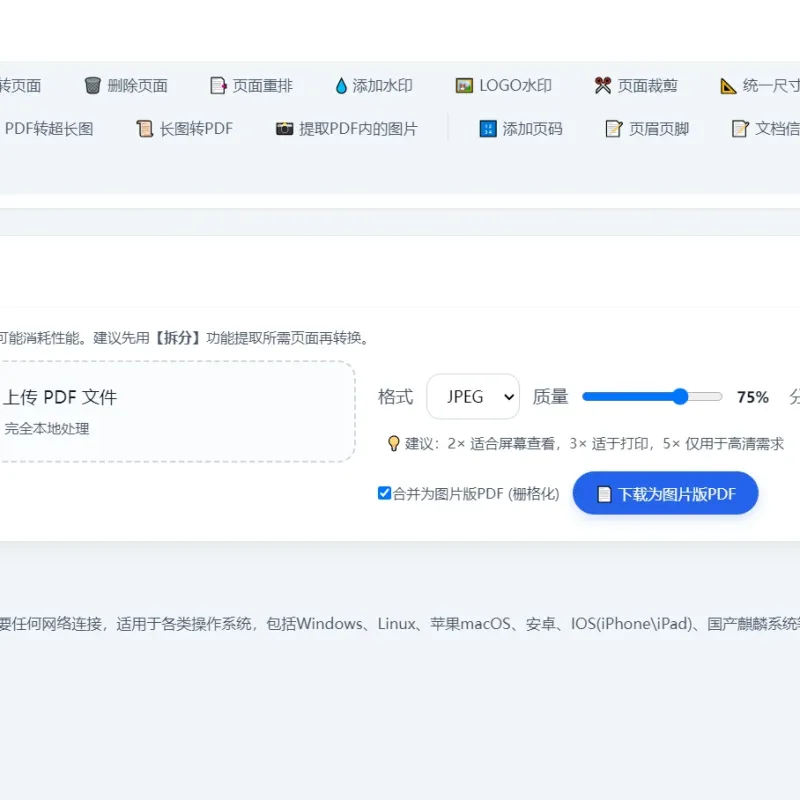
Task: Click the trash can icon for 删除页面
Action: click(92, 85)
